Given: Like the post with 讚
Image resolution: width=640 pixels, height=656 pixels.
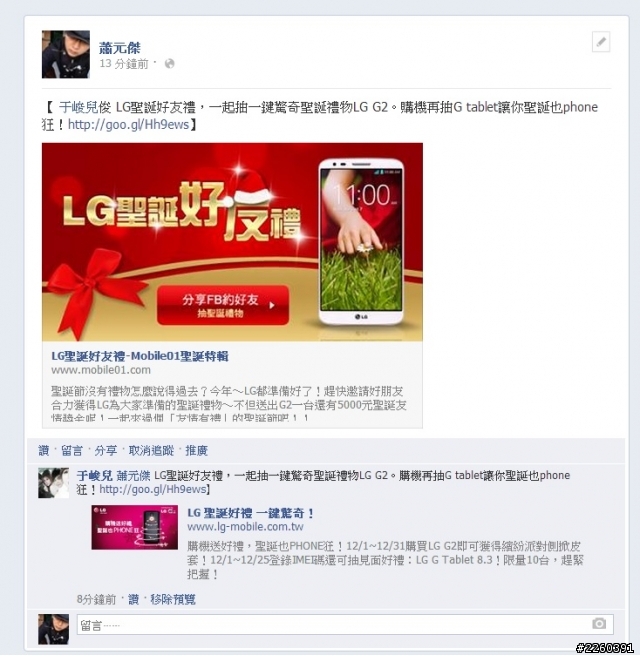Looking at the screenshot, I should click(x=44, y=451).
